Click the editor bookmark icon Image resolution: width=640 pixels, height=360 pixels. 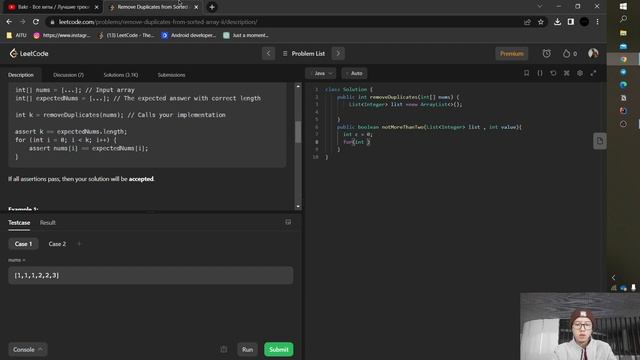(x=527, y=73)
